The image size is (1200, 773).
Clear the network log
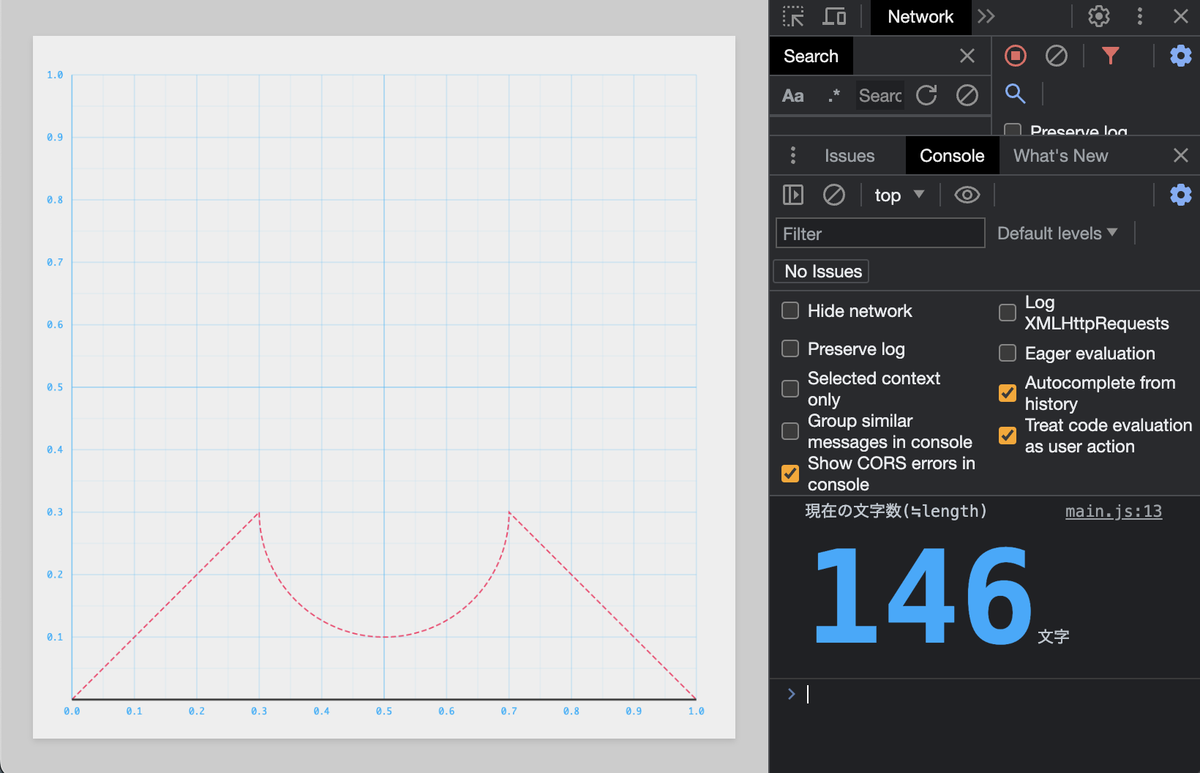[x=1056, y=56]
